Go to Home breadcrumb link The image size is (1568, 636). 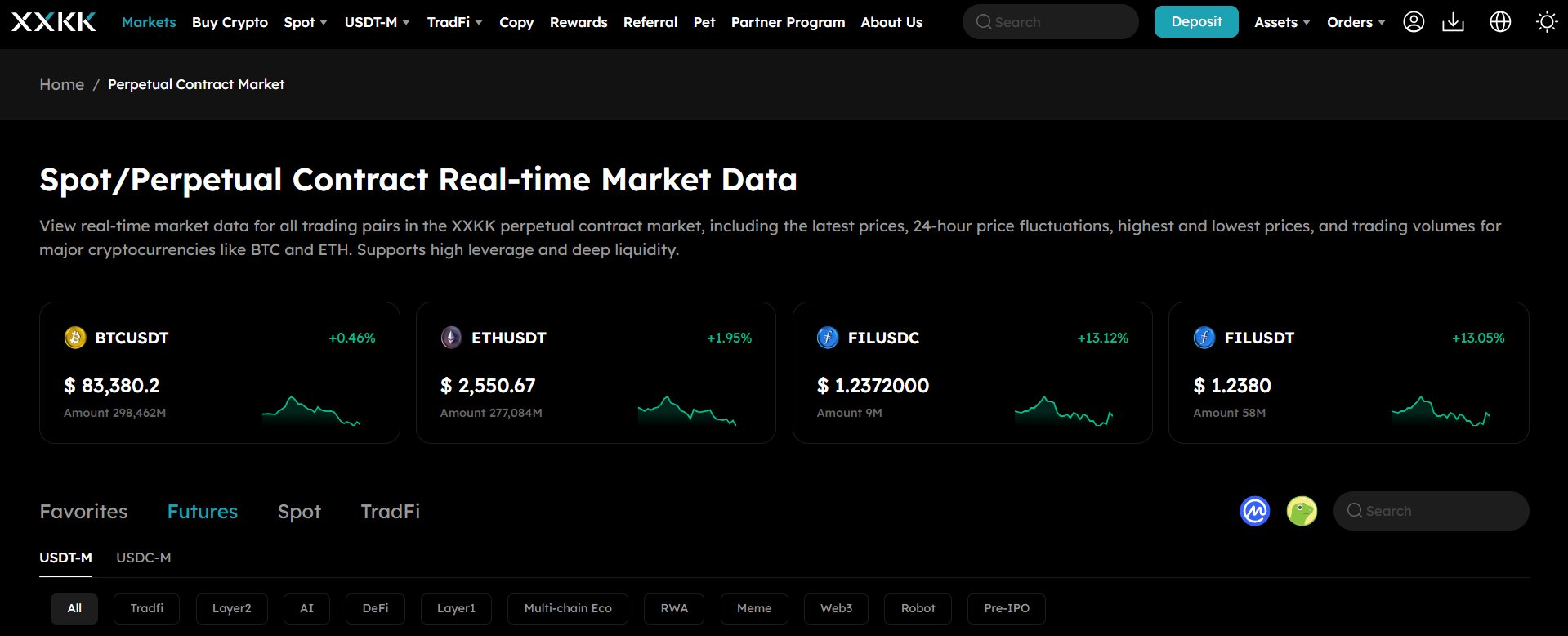[62, 84]
